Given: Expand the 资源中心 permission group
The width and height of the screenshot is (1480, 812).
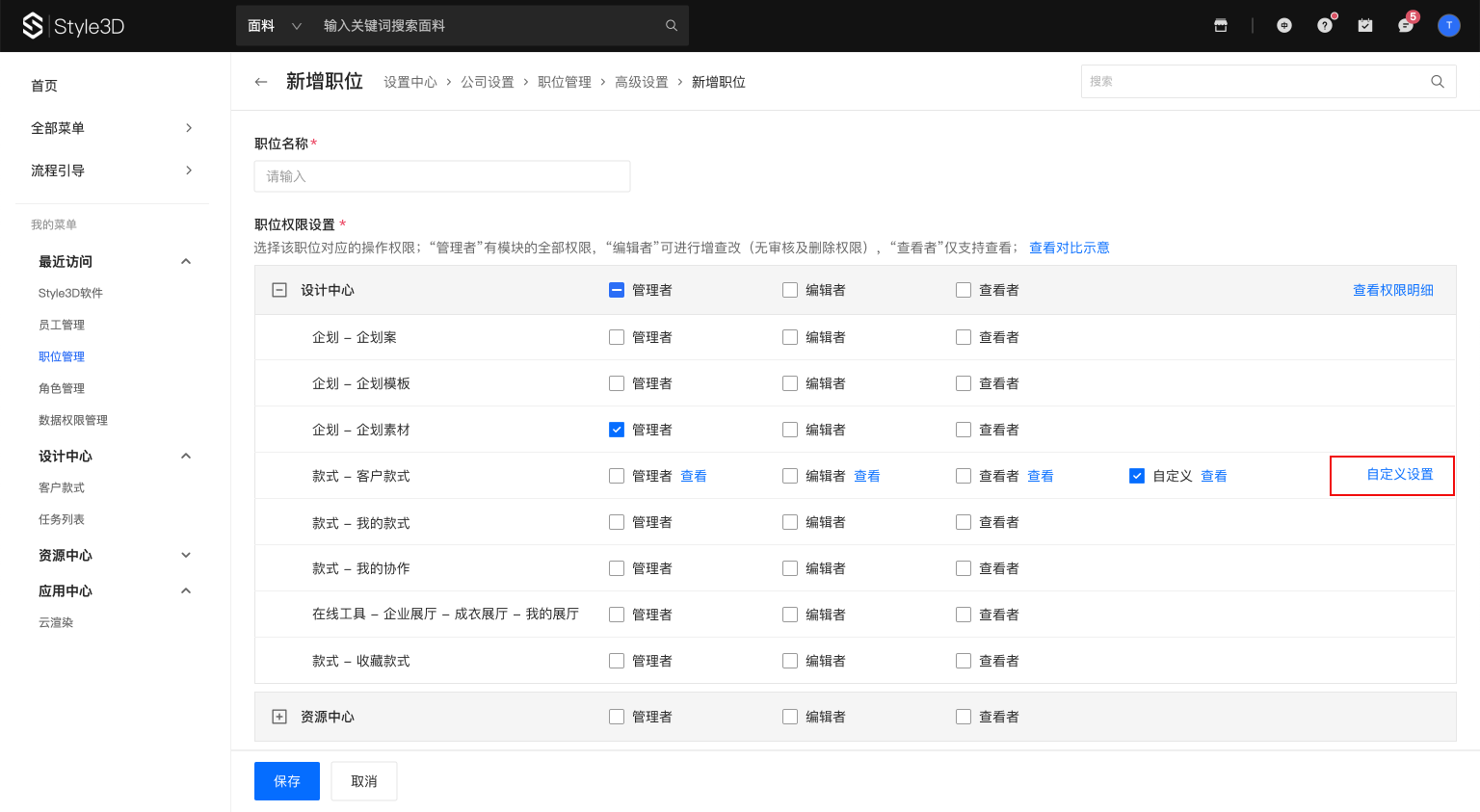Looking at the screenshot, I should click(279, 717).
